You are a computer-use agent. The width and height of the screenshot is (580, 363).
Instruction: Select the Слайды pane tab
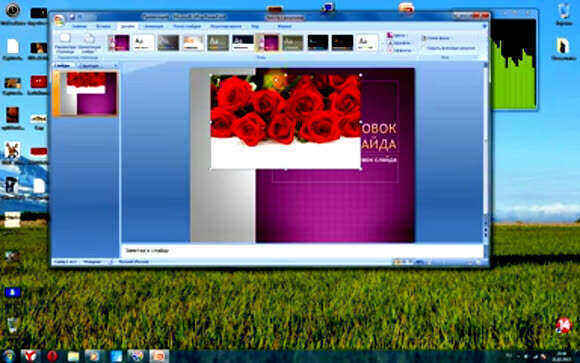(x=63, y=65)
